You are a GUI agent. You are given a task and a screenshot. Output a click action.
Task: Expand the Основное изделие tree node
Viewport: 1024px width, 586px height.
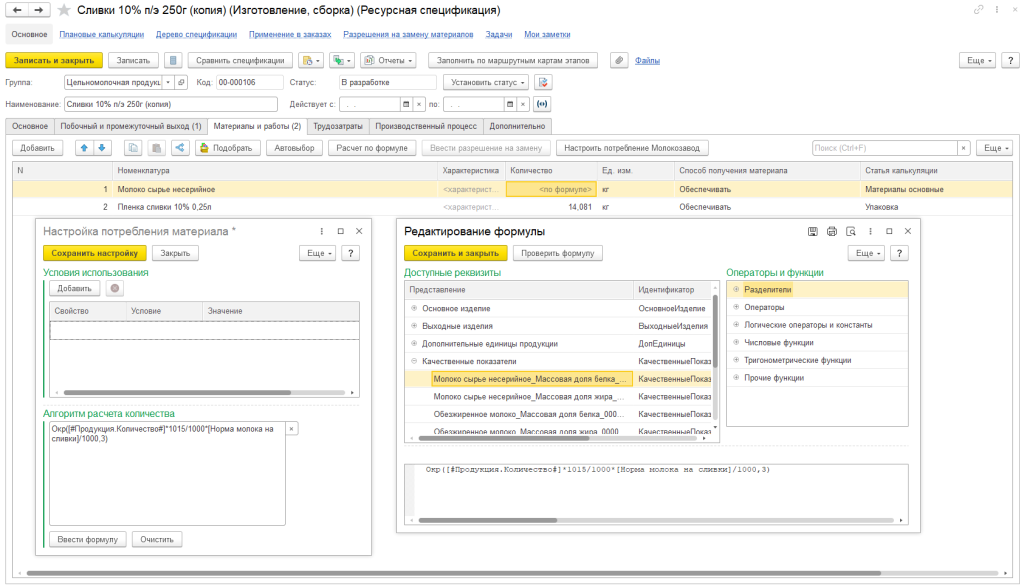pyautogui.click(x=414, y=309)
